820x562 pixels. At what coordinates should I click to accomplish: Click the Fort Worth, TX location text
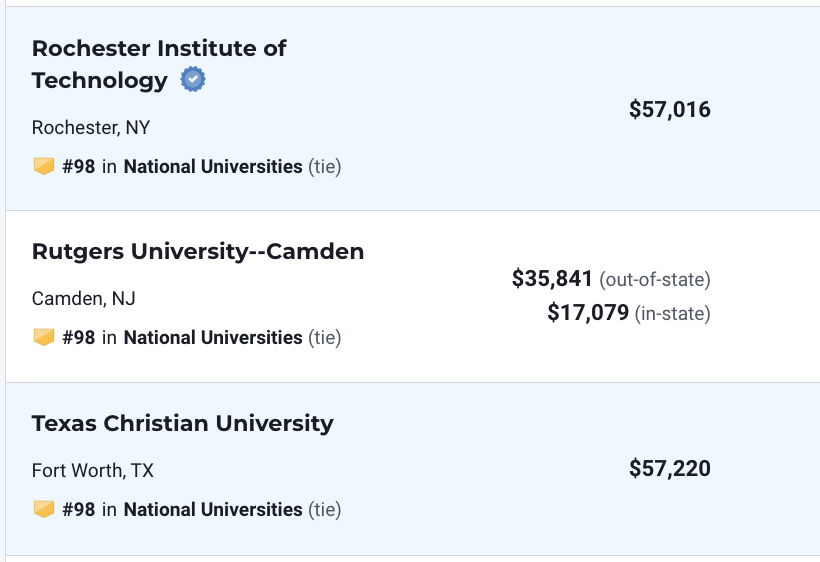pos(93,471)
